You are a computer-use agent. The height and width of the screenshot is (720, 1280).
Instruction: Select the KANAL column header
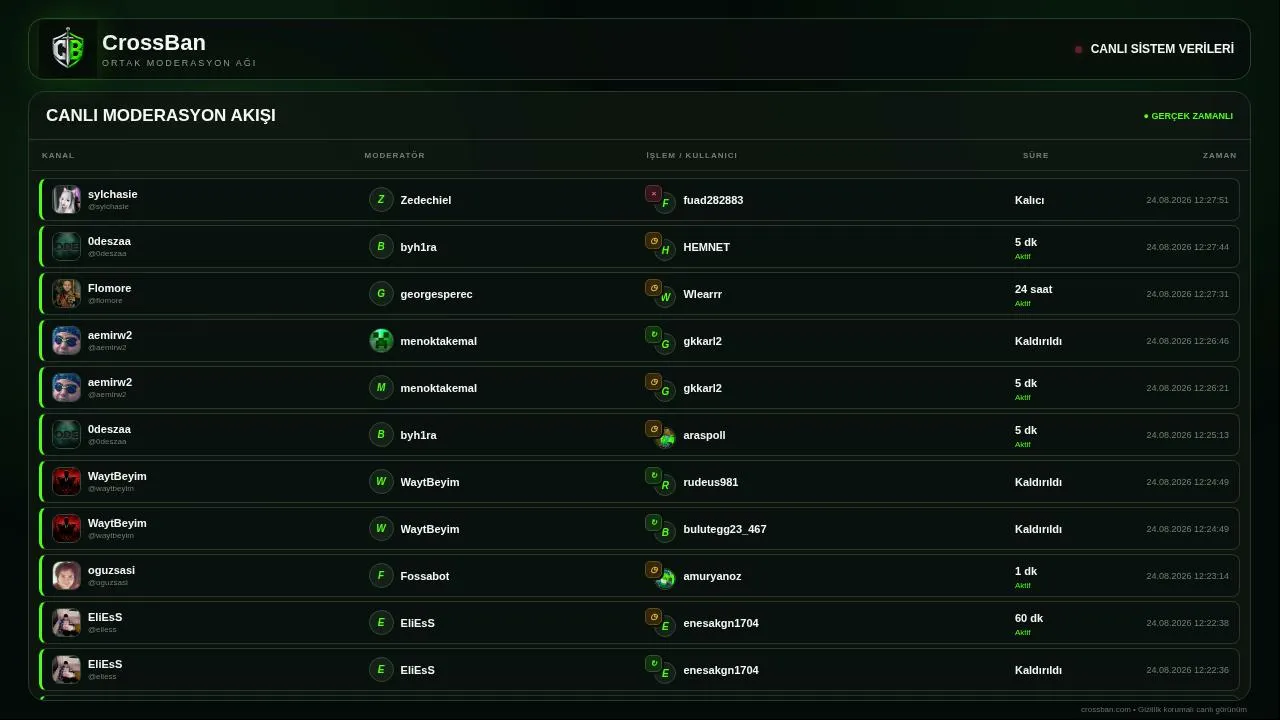pyautogui.click(x=58, y=155)
